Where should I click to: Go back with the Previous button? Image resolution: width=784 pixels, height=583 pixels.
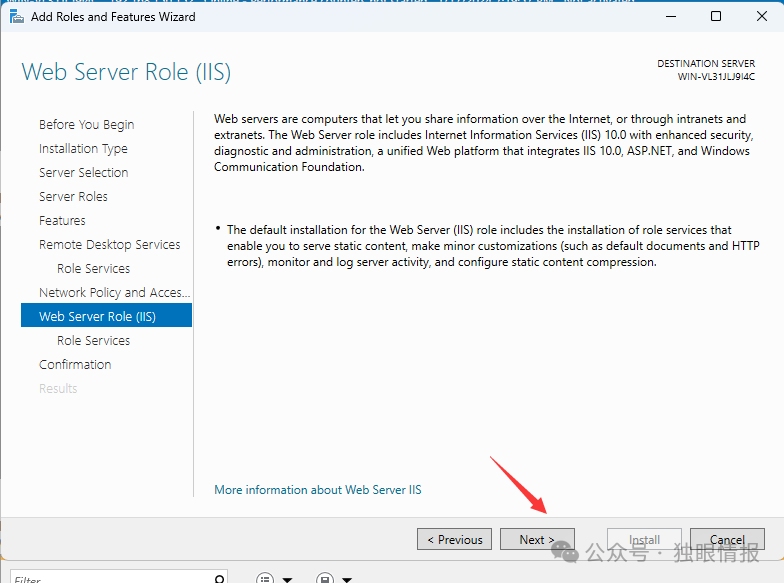[454, 540]
